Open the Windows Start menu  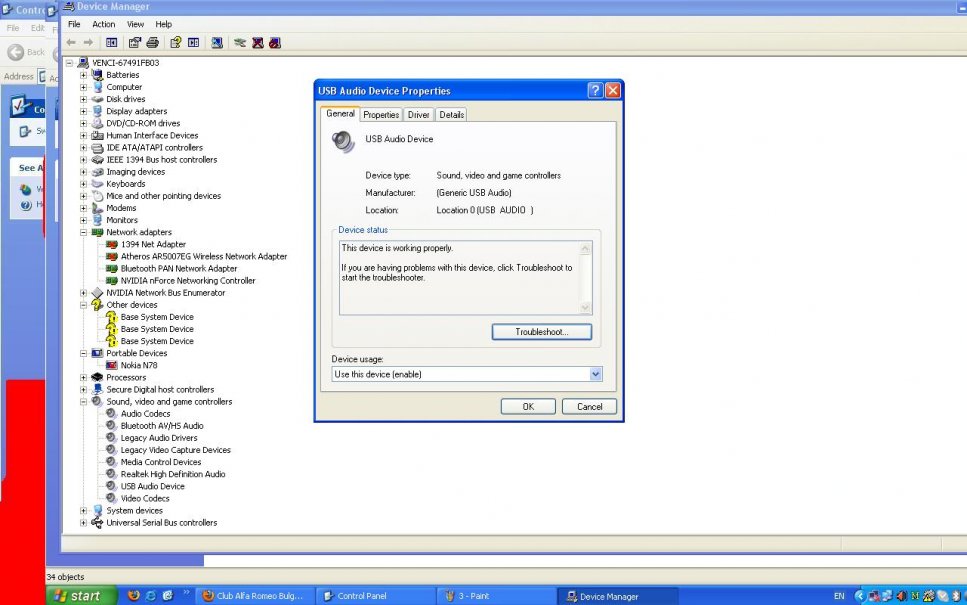click(77, 596)
